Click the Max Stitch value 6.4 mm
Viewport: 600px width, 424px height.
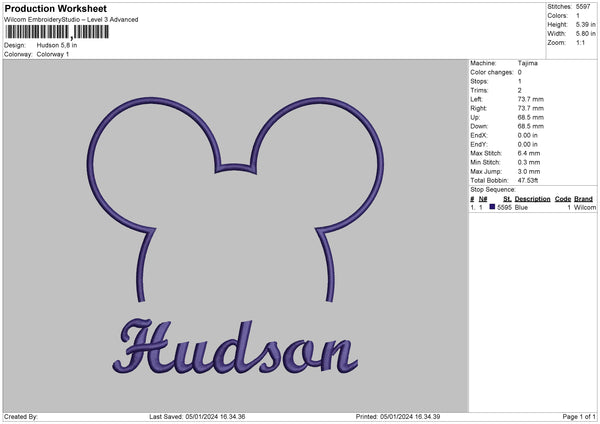[529, 153]
